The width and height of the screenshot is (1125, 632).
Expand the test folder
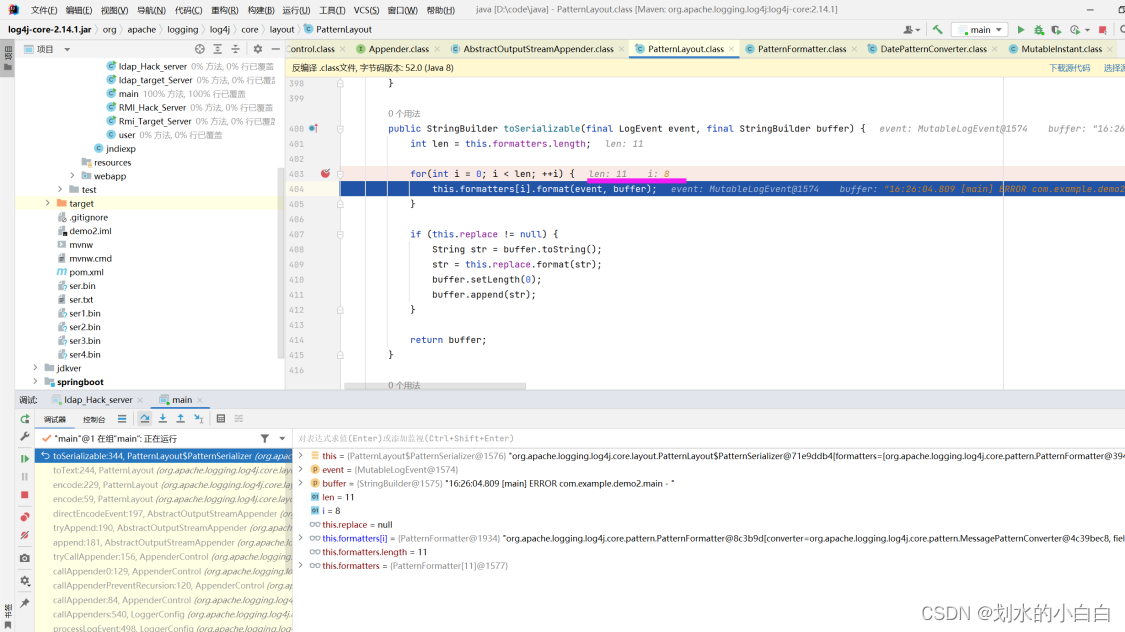pos(60,189)
